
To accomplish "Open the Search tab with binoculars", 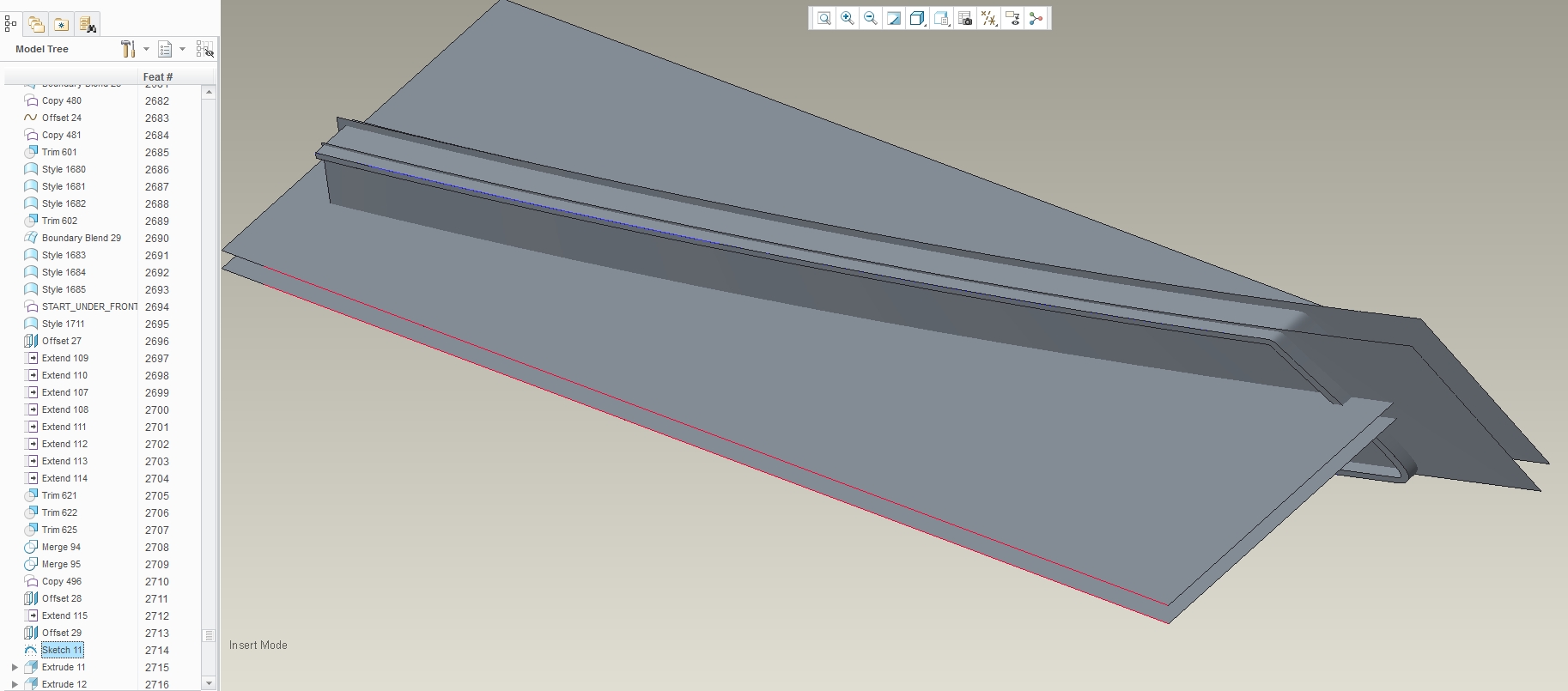I will [x=87, y=24].
